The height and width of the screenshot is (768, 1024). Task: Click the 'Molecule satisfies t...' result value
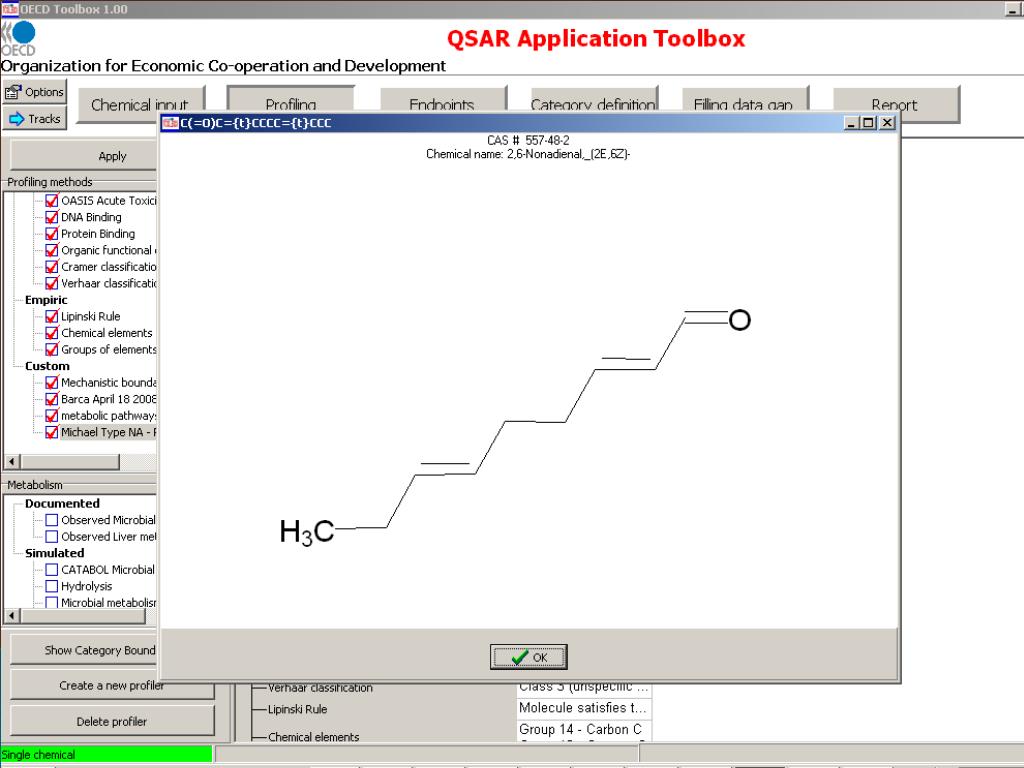pos(583,708)
